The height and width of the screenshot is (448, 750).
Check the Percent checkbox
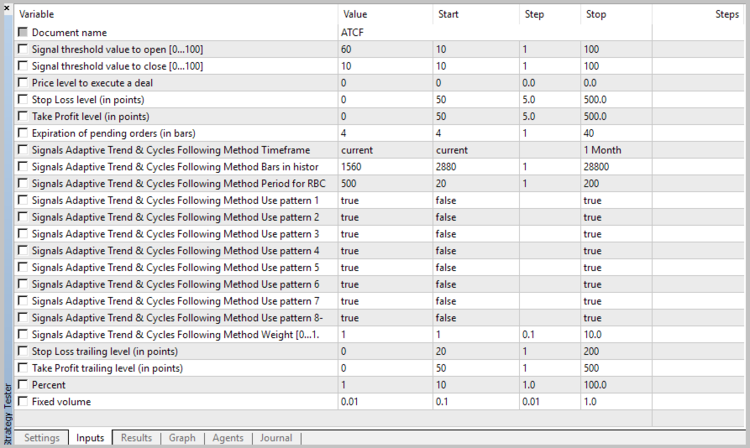22,384
